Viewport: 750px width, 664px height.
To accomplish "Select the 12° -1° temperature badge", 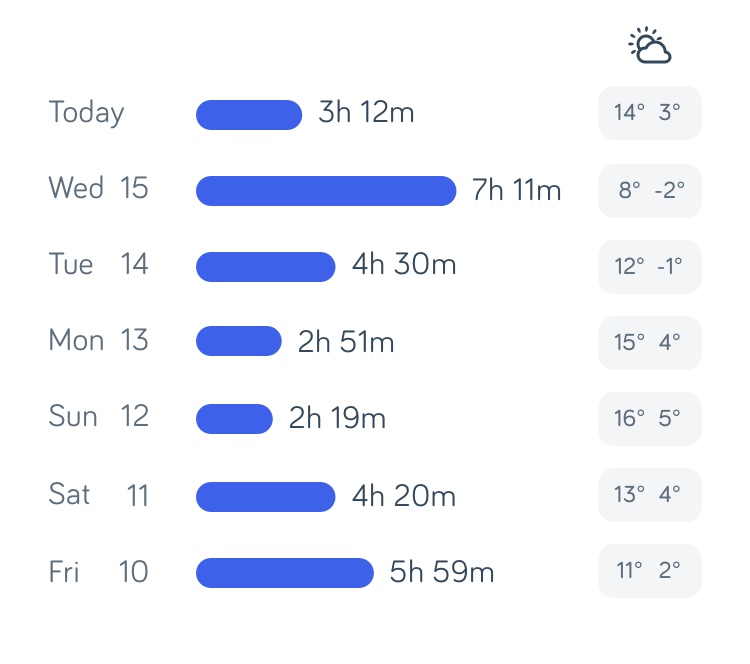I will [x=650, y=267].
